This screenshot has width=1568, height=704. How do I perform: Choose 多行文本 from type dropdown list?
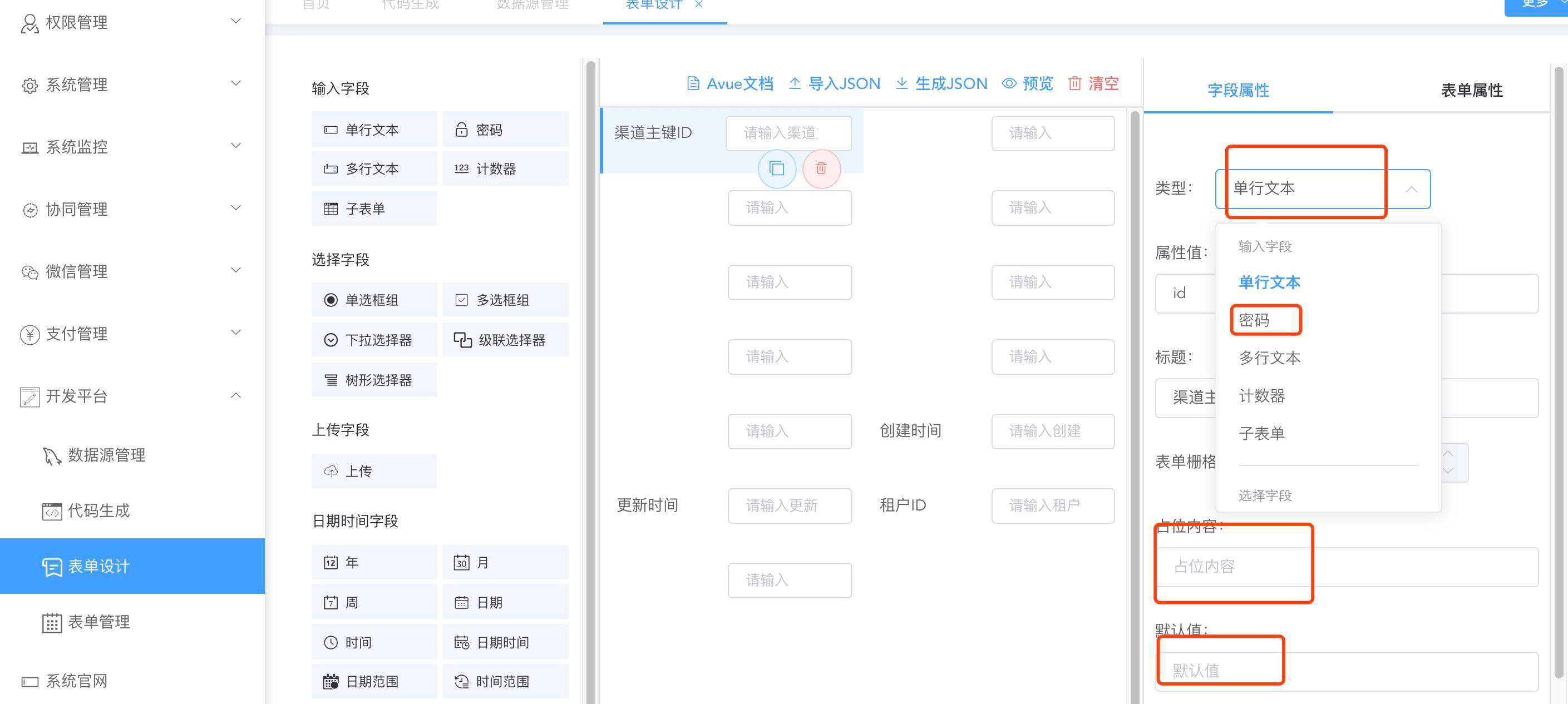pos(1269,358)
